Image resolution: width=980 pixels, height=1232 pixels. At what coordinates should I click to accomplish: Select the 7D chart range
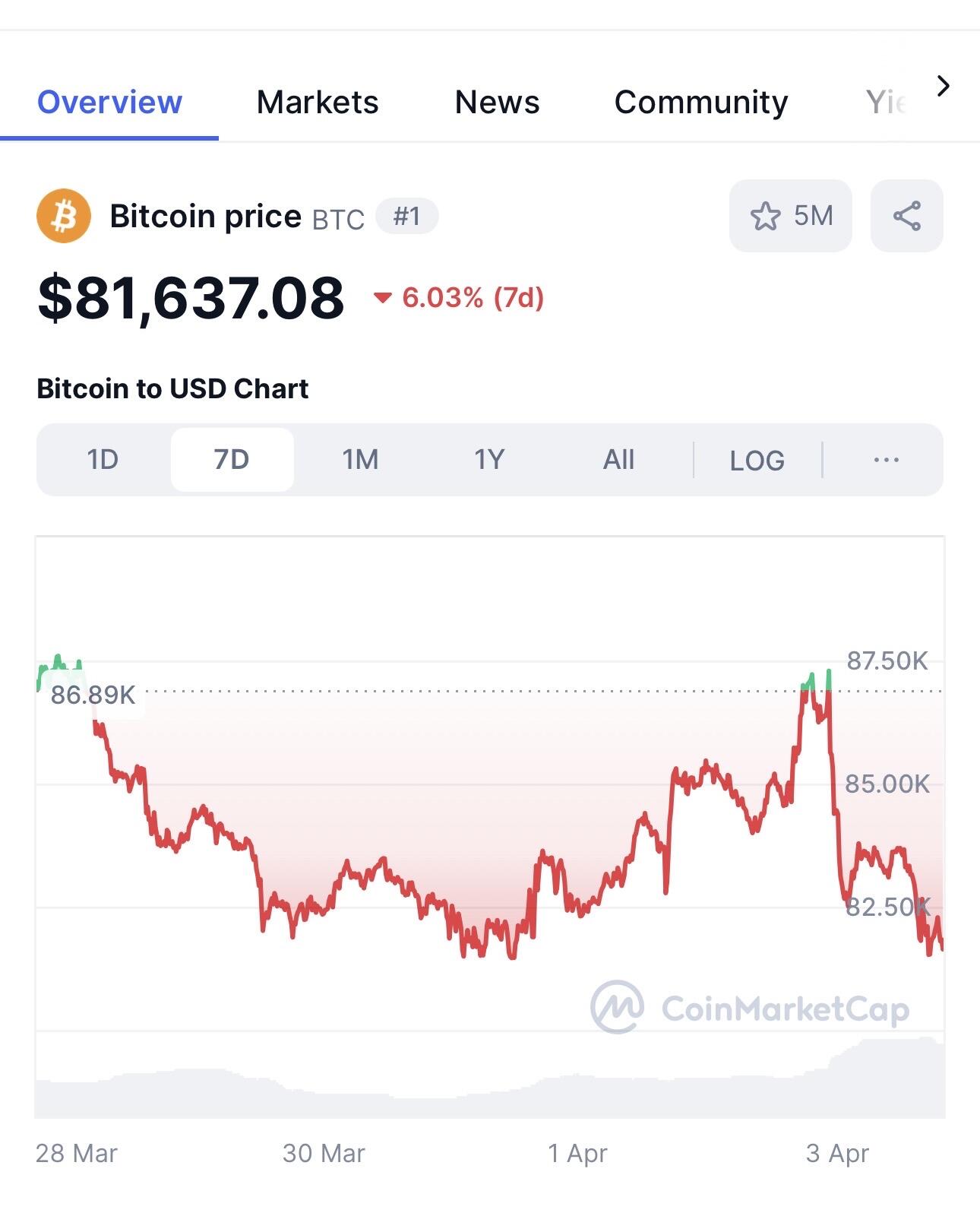click(232, 460)
